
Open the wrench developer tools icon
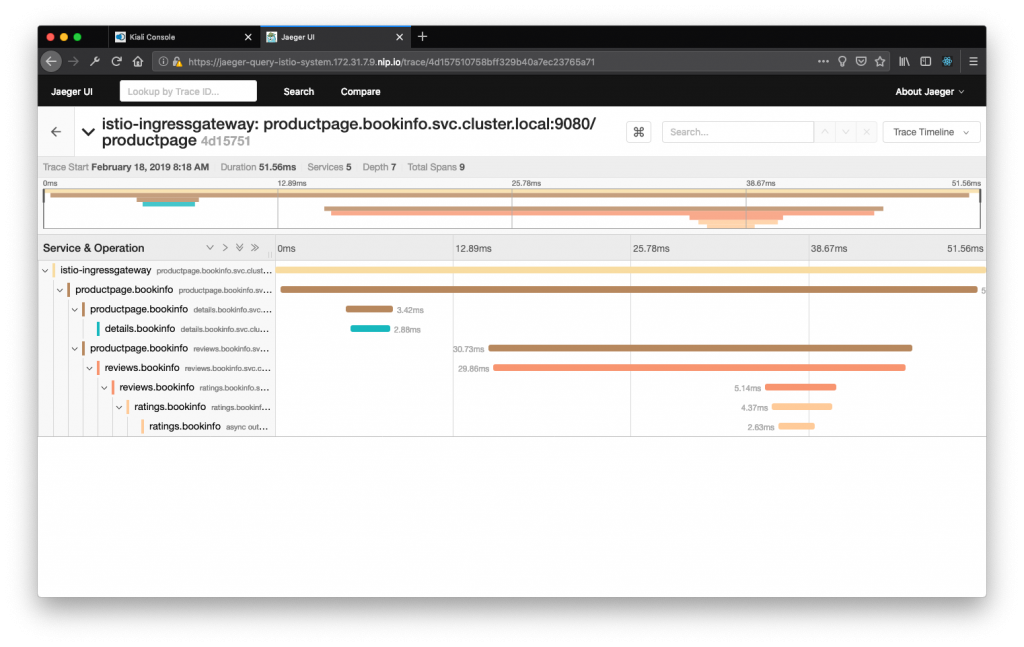(x=95, y=61)
